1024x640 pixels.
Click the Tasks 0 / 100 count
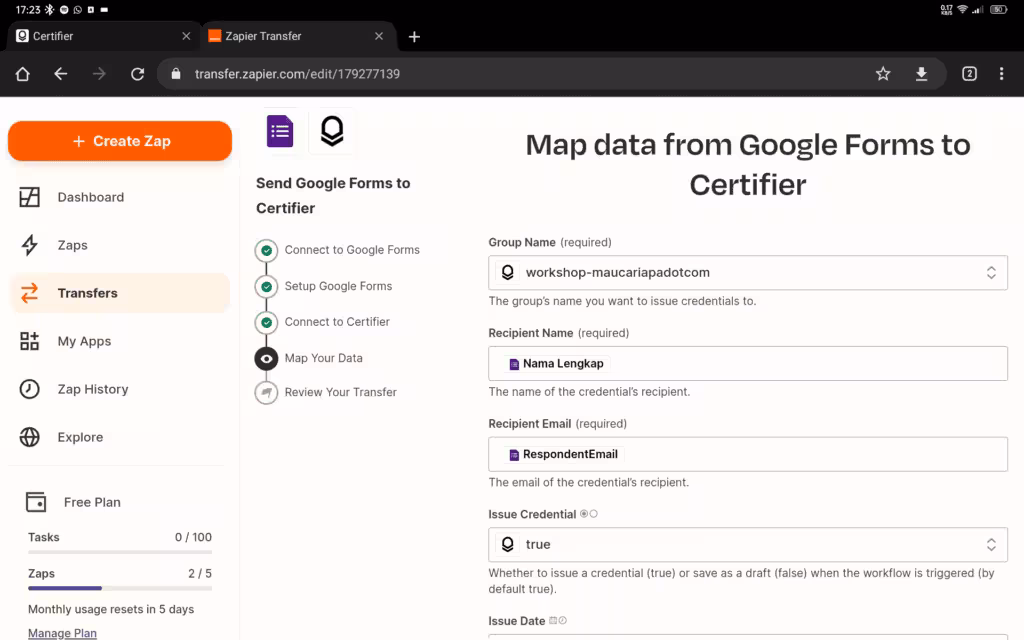click(x=193, y=537)
